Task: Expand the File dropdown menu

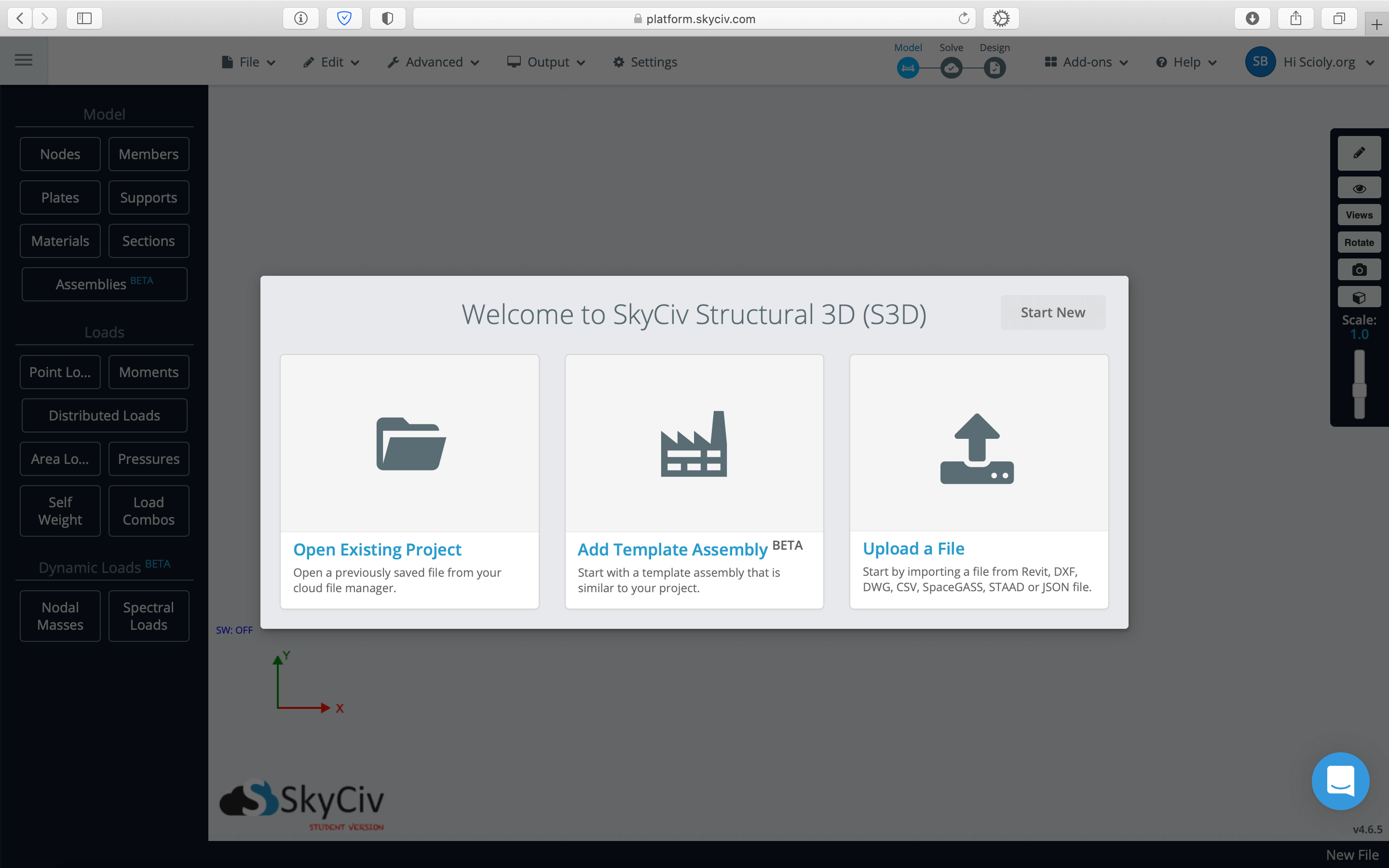Action: (249, 62)
